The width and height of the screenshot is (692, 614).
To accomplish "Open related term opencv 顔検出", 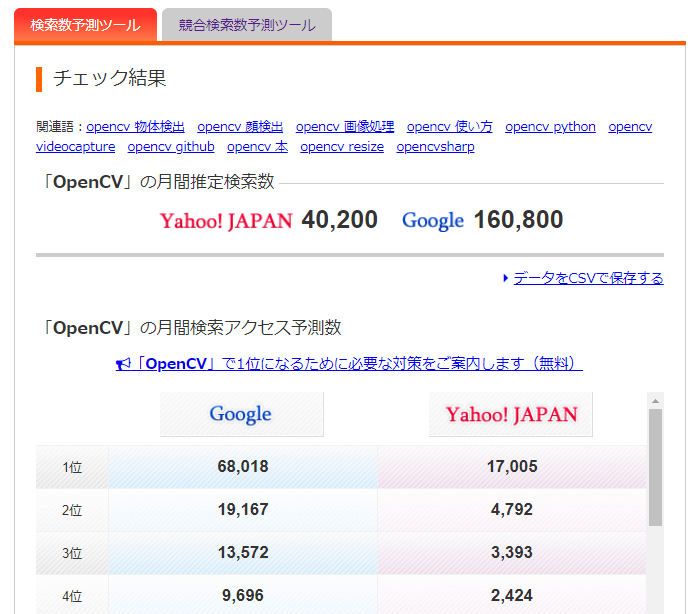I will 240,127.
